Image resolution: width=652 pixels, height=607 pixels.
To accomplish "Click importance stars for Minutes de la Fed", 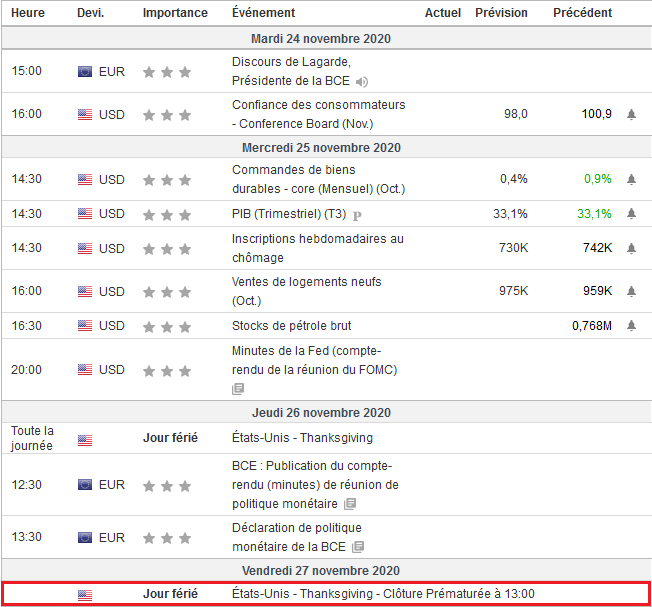I will 167,371.
